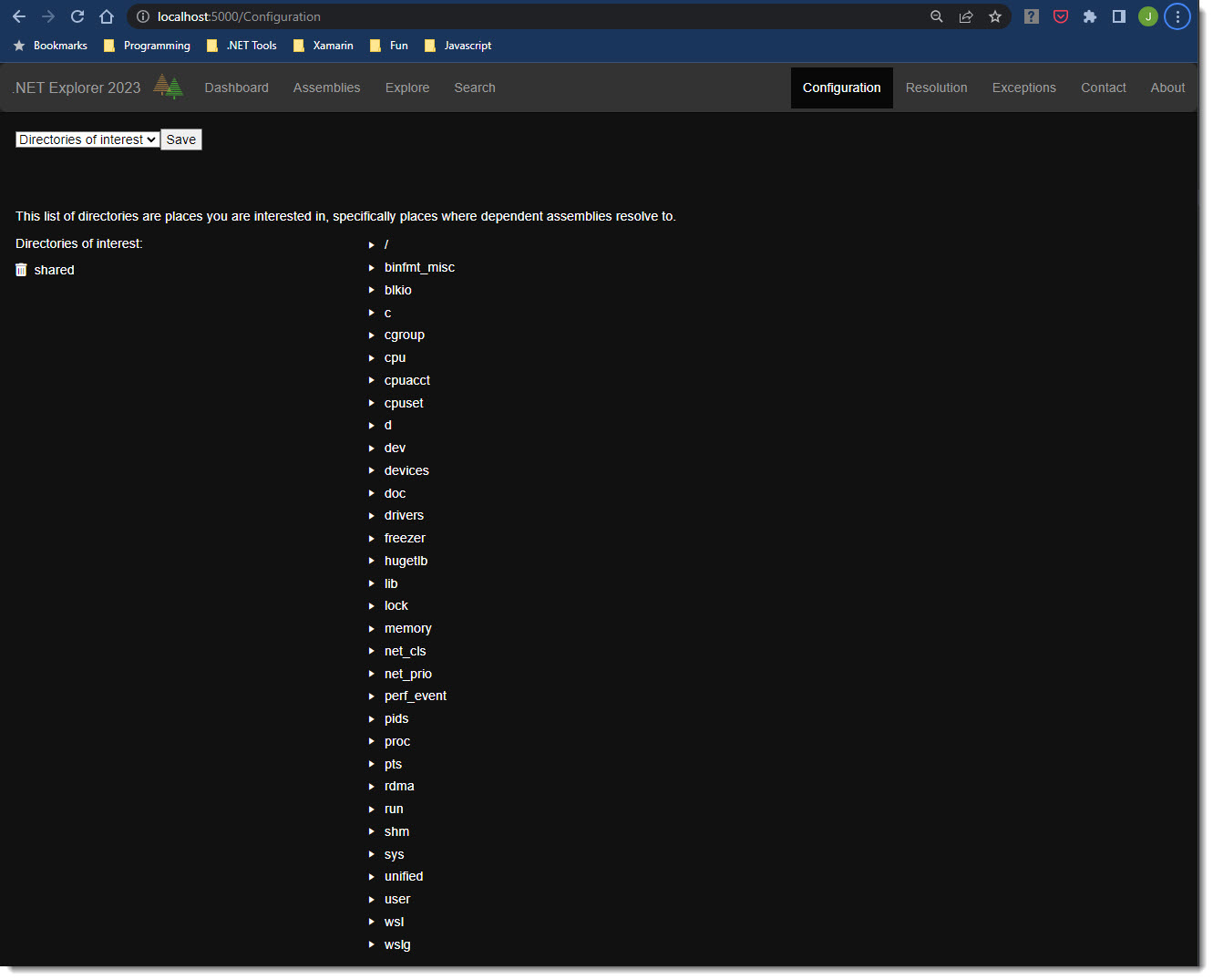This screenshot has height=980, width=1213.
Task: Expand the dev directory arrow
Action: coord(371,449)
